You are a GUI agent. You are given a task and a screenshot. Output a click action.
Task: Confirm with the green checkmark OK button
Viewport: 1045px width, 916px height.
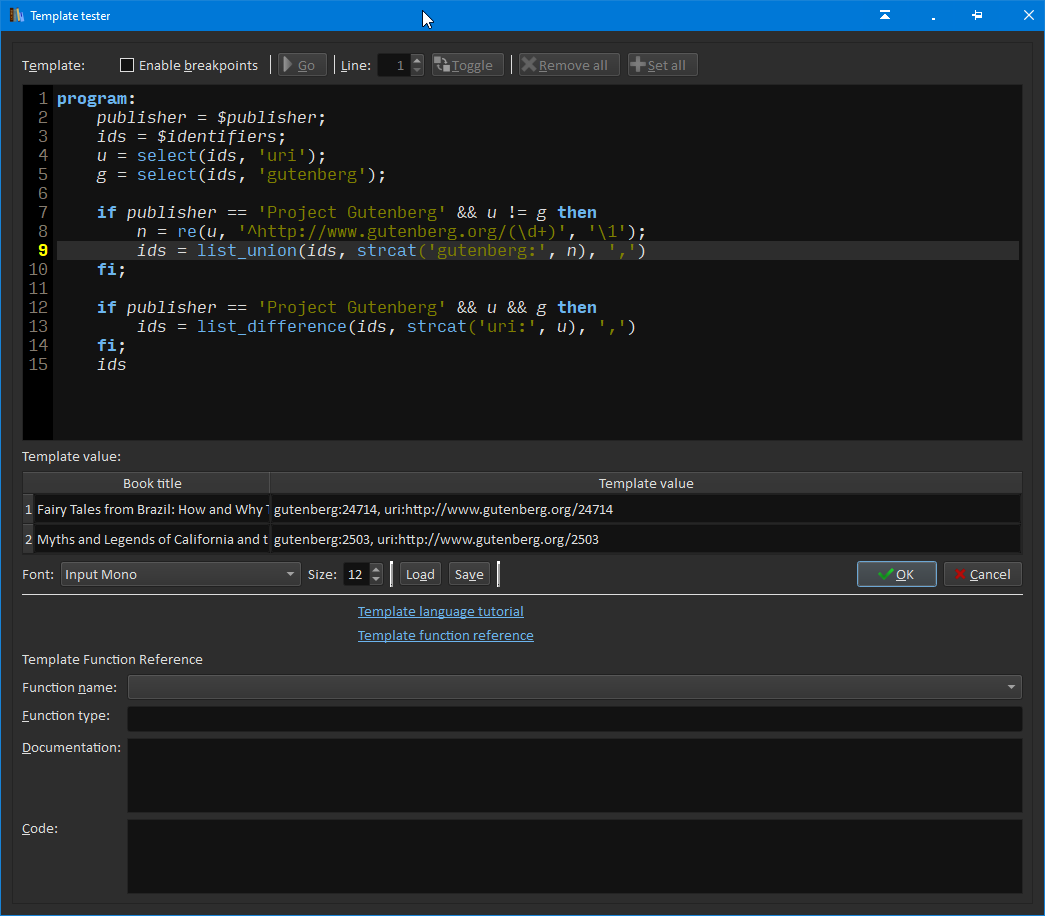[x=896, y=574]
